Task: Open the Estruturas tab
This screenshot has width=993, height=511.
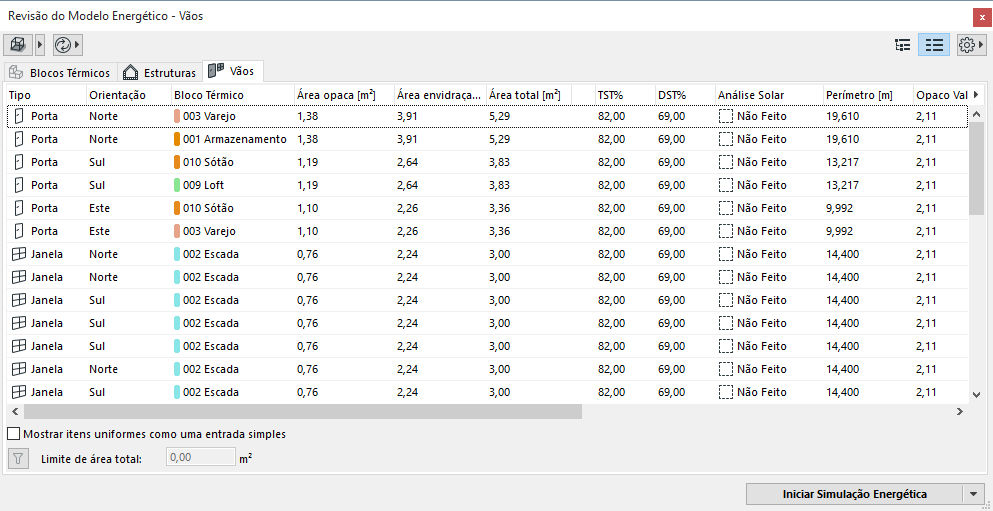Action: [x=160, y=73]
